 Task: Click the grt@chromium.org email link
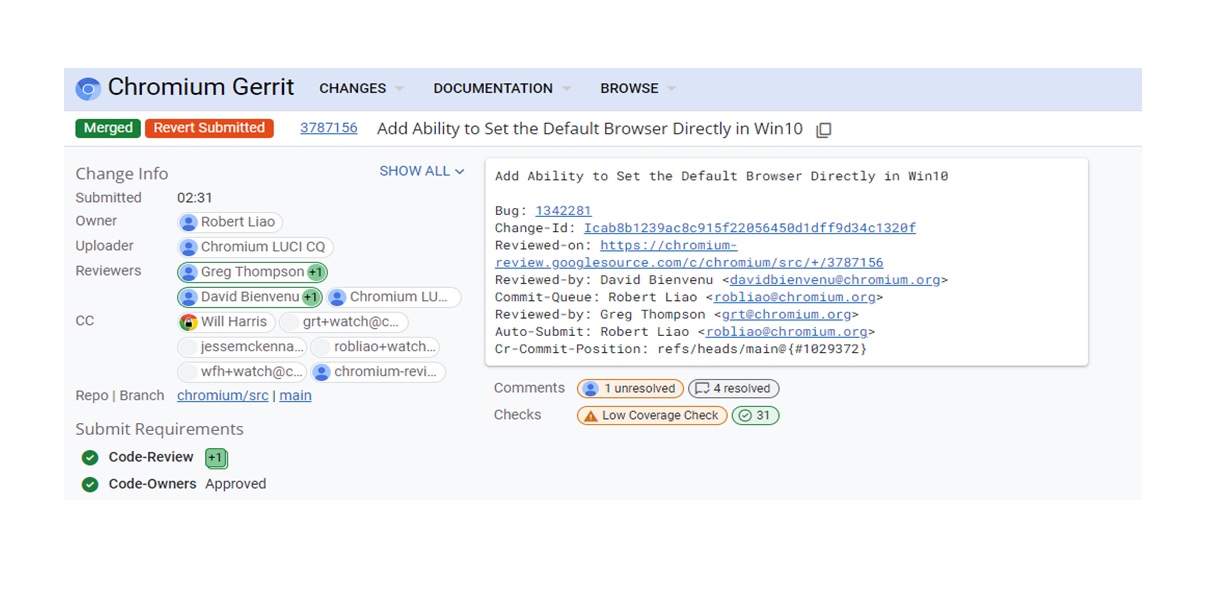click(786, 314)
